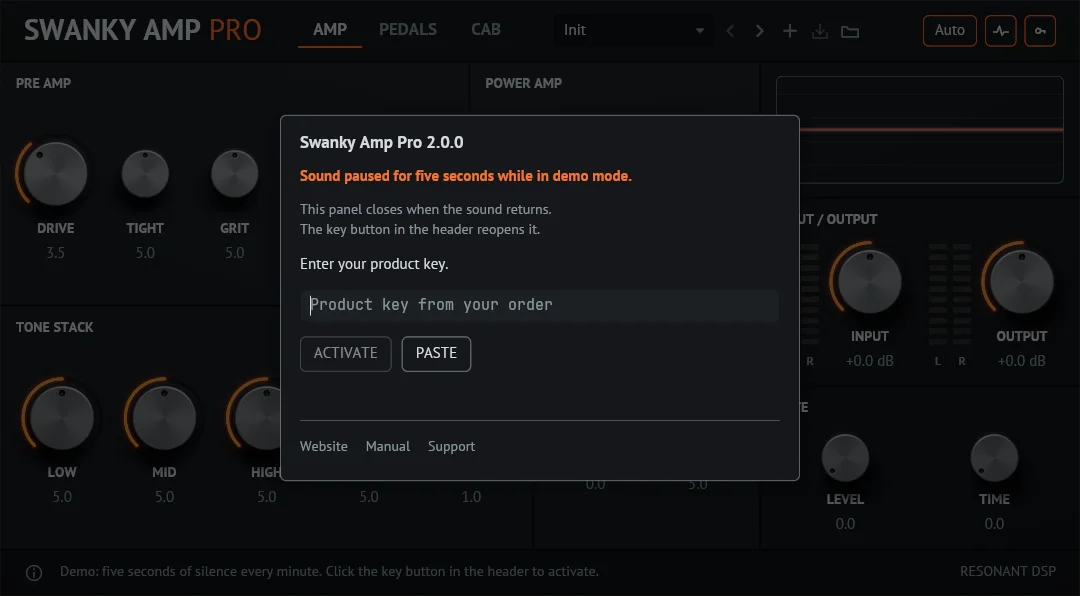This screenshot has width=1080, height=596.
Task: Go to the next preset arrow
Action: click(760, 31)
